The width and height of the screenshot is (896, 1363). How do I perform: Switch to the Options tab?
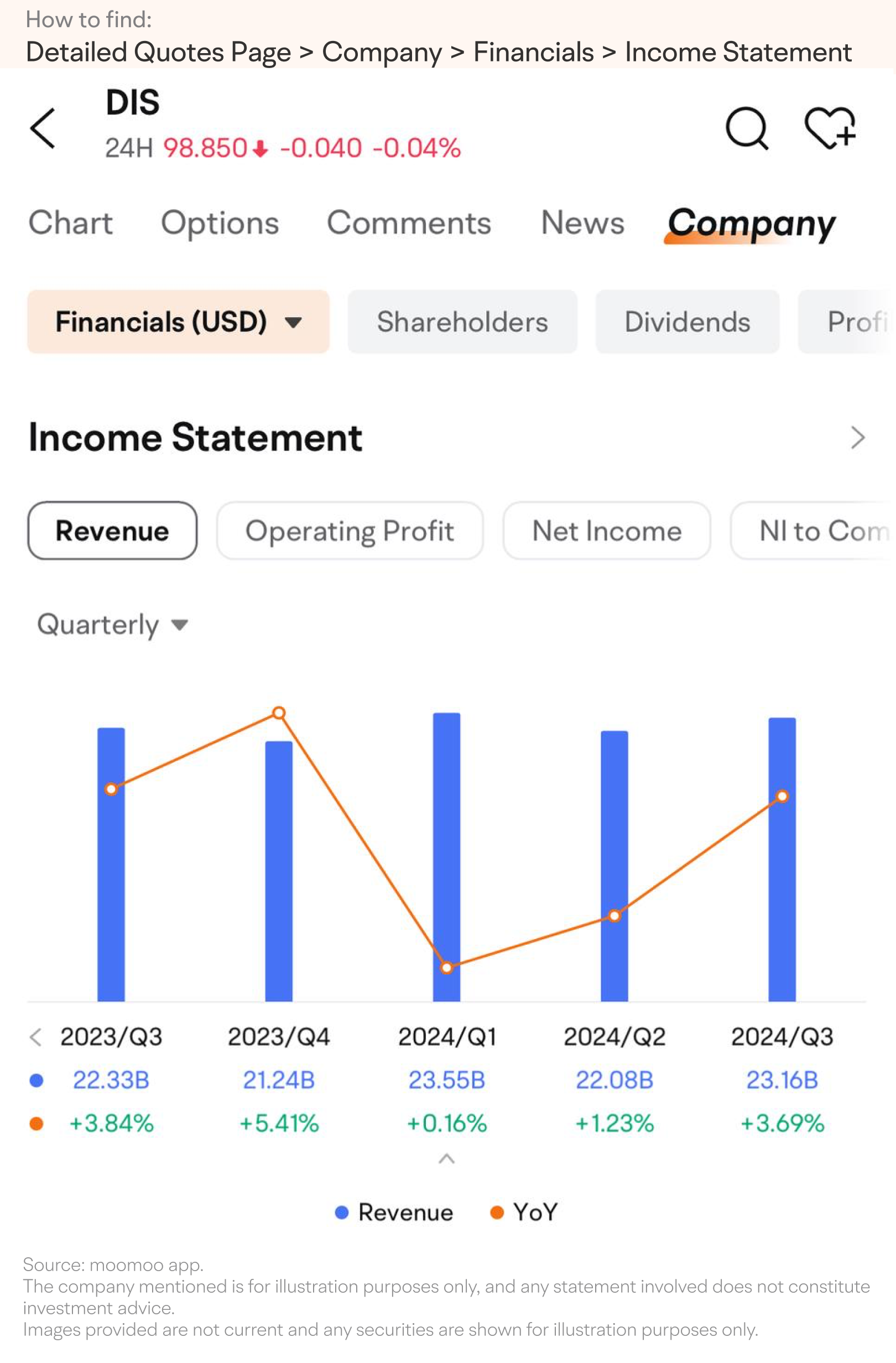[x=220, y=224]
